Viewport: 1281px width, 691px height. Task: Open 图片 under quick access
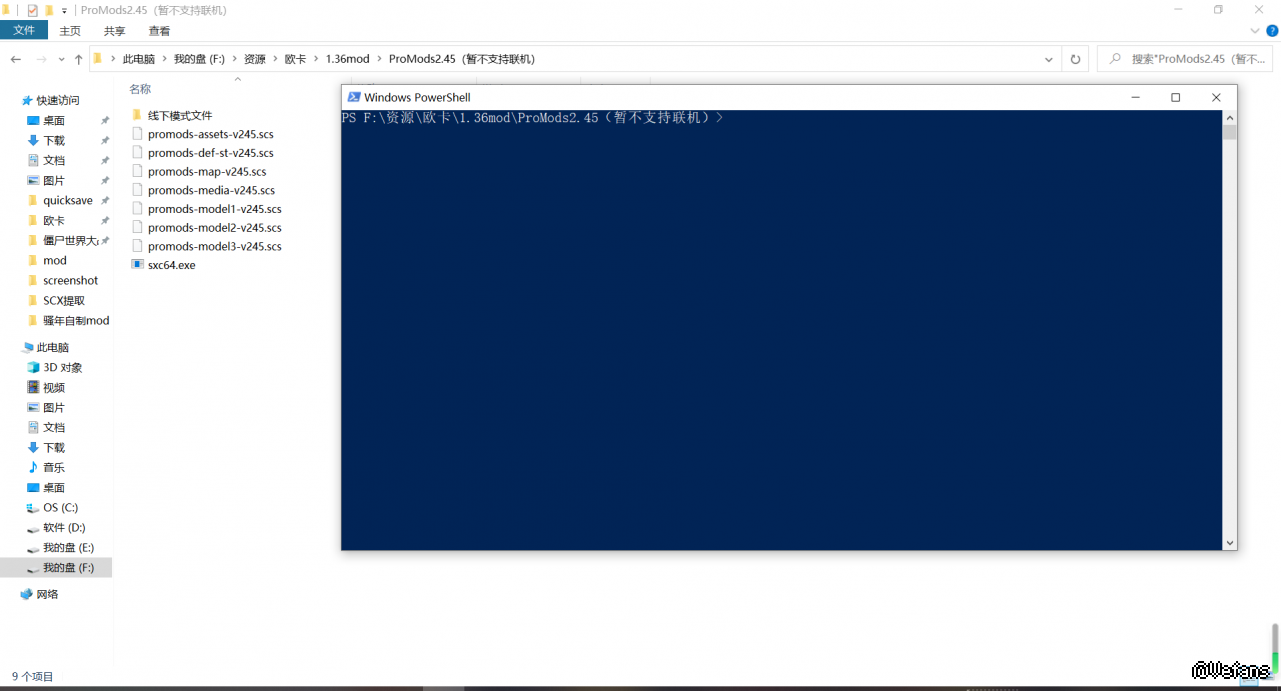click(54, 180)
